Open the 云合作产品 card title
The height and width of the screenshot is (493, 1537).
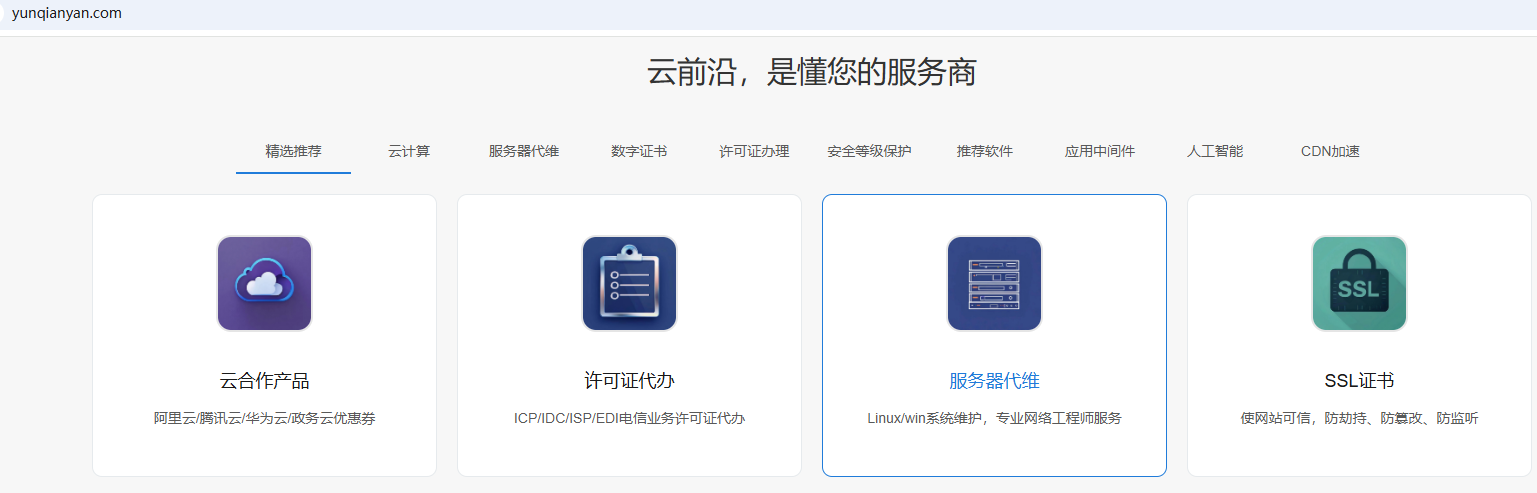pyautogui.click(x=264, y=381)
